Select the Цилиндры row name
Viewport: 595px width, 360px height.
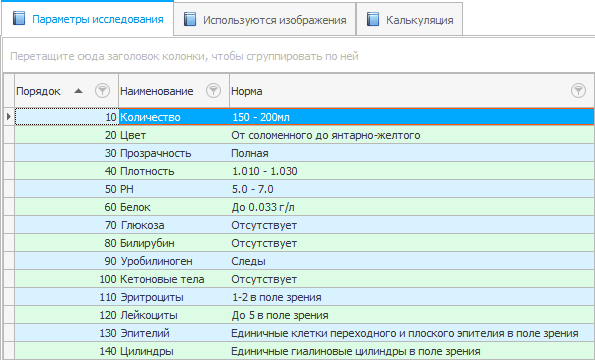[147, 351]
